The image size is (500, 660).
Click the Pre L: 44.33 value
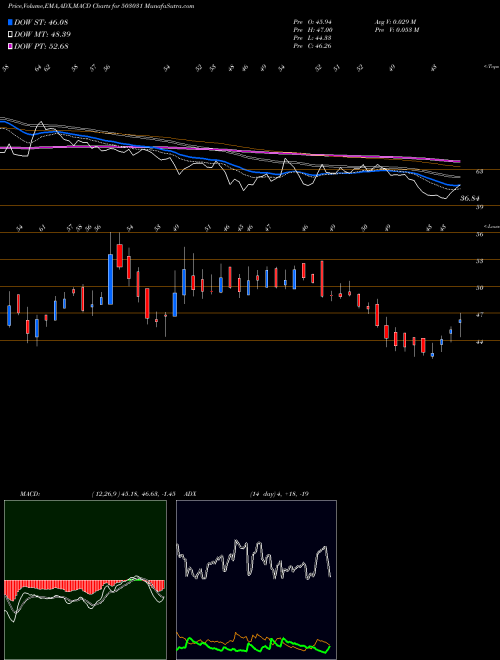313,38
